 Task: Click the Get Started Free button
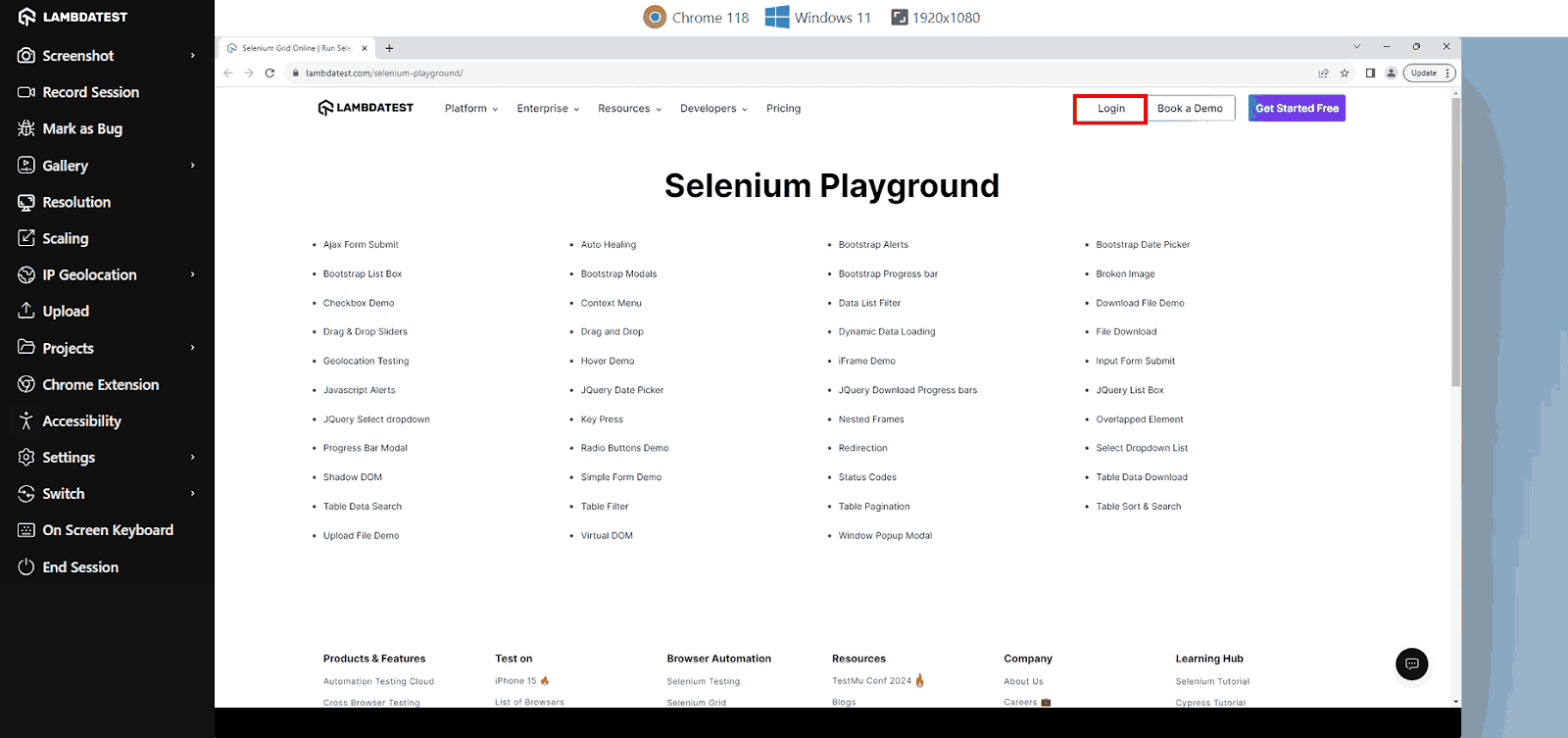(1297, 109)
